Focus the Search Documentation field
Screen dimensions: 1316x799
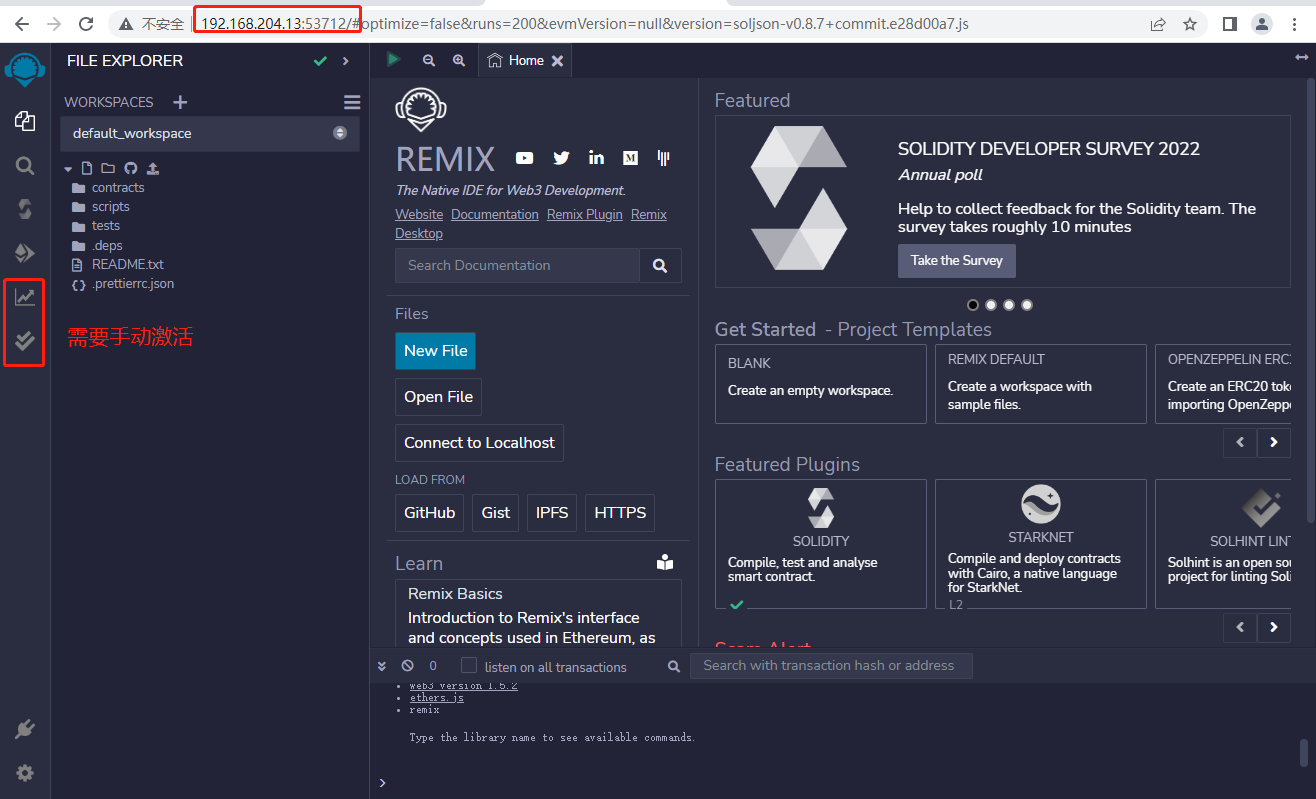tap(517, 266)
